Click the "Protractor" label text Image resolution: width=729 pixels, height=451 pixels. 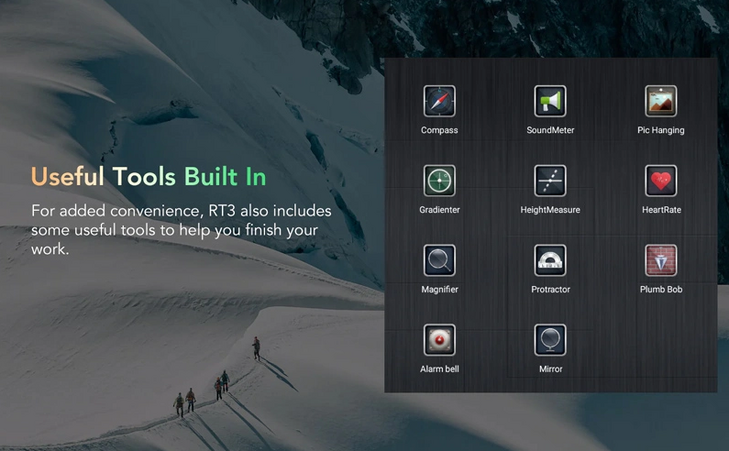550,289
